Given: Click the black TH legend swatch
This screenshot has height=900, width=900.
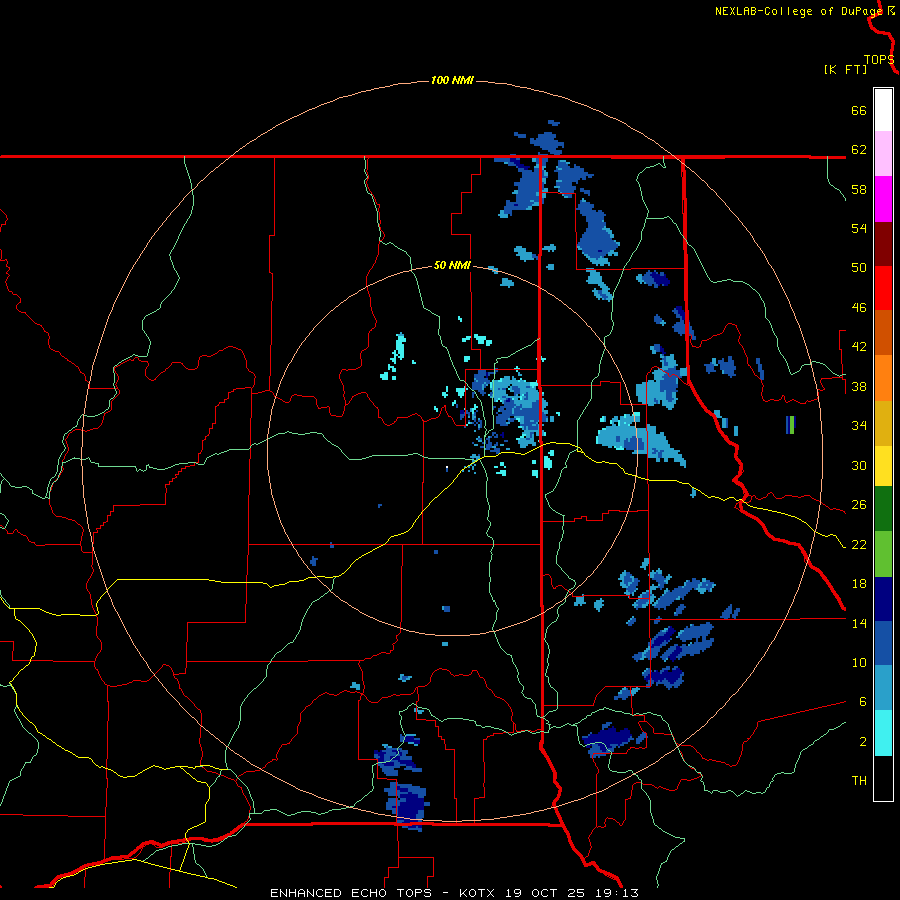Looking at the screenshot, I should (883, 778).
